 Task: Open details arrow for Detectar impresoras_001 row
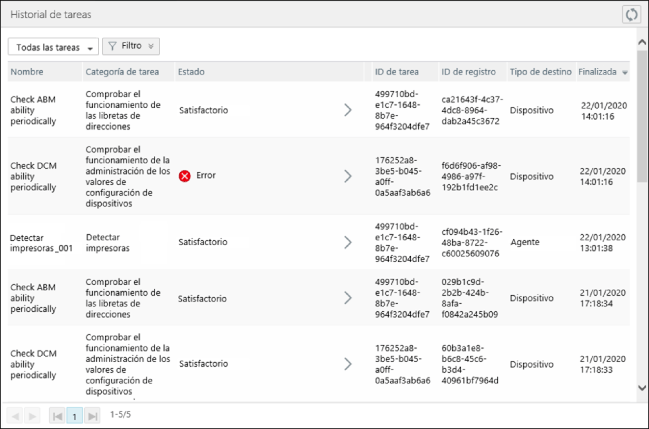(348, 242)
